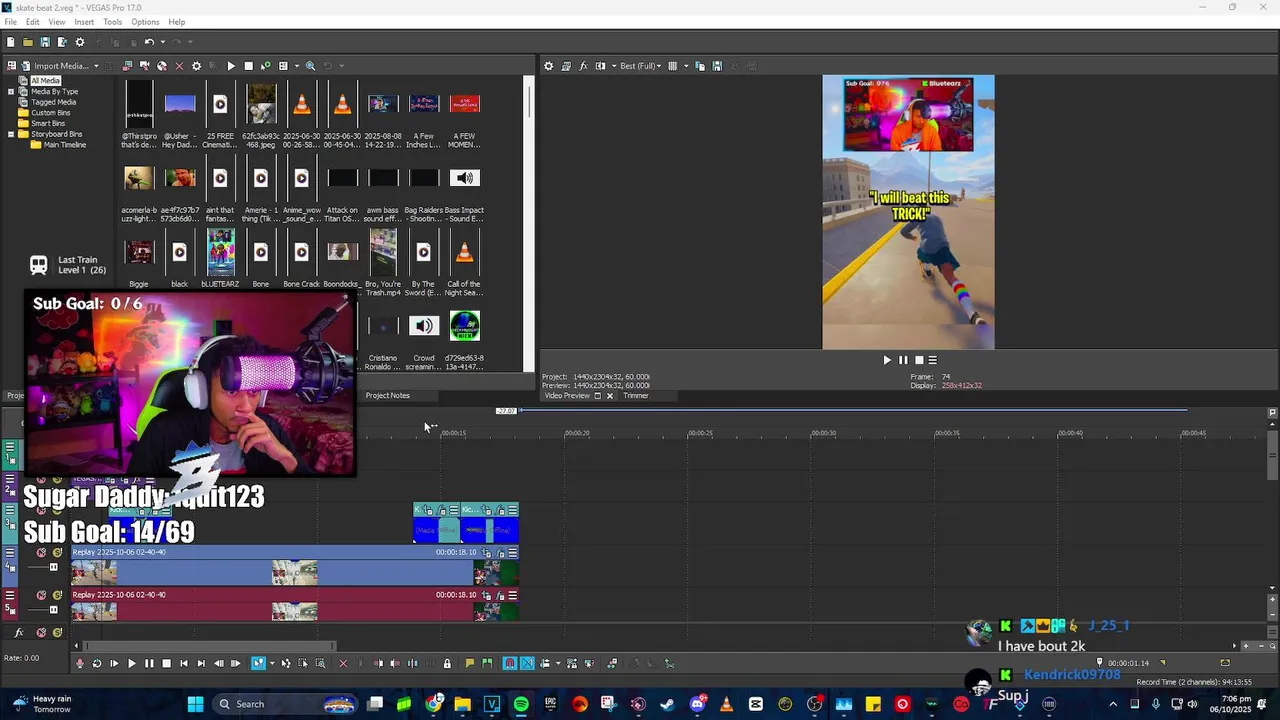
Task: Open the View menu
Action: 57,22
